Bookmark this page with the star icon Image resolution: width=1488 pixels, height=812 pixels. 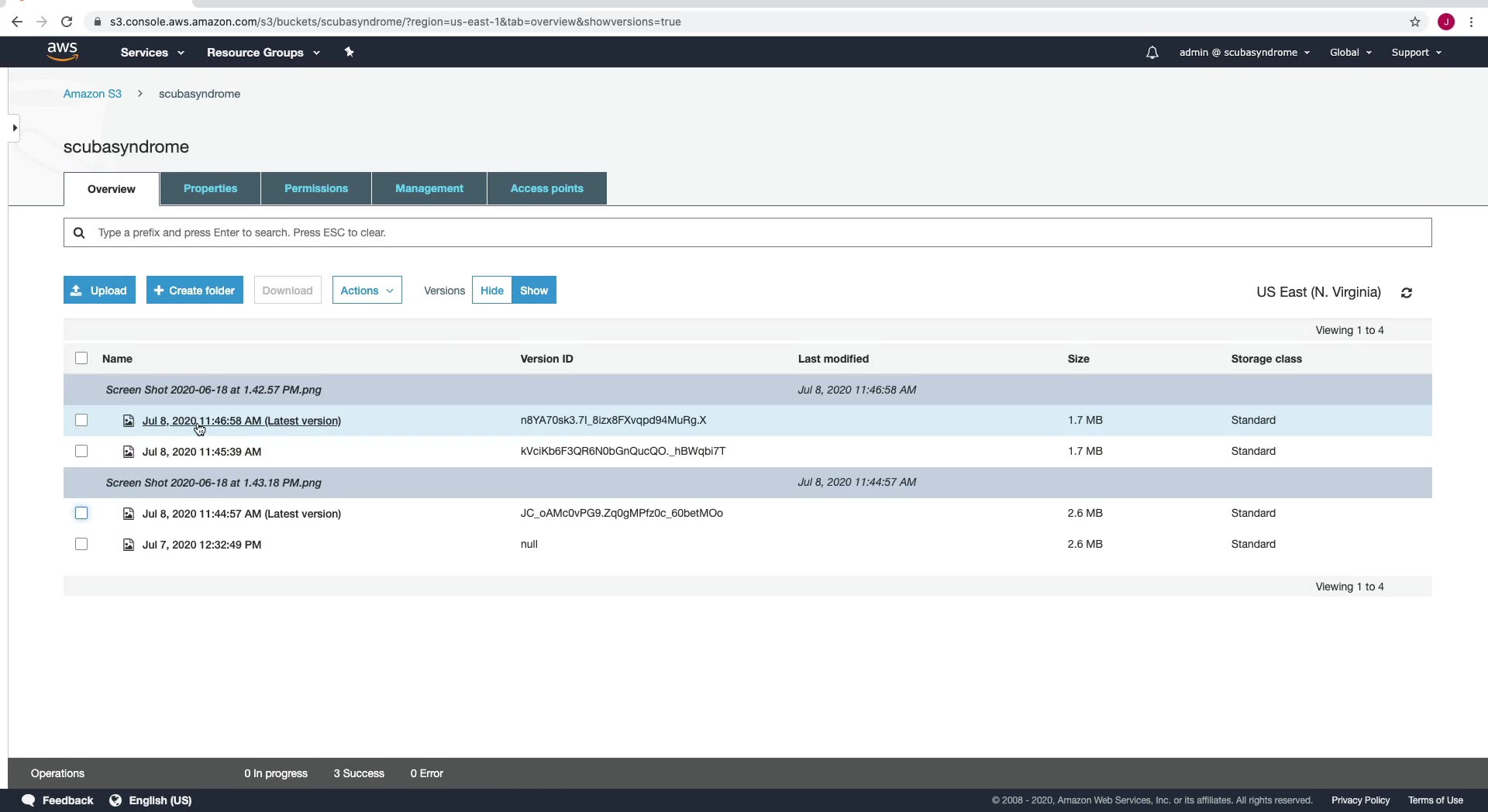click(x=1415, y=22)
